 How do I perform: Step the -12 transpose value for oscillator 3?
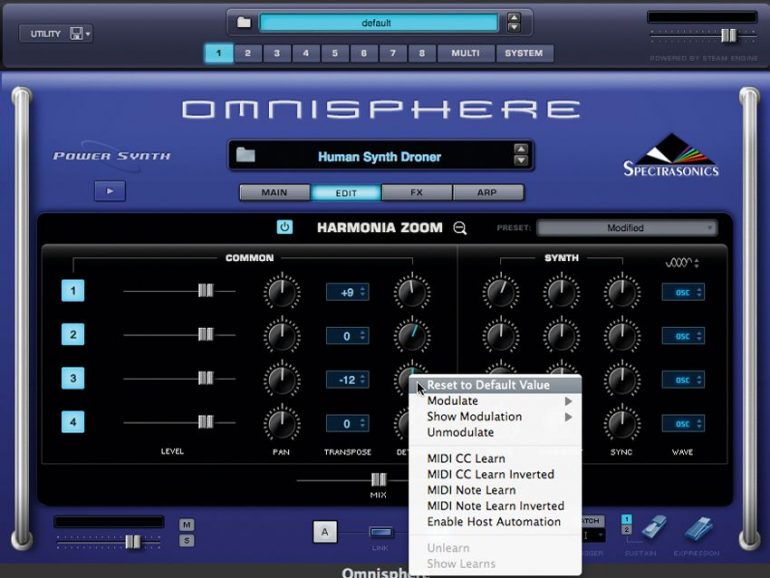(362, 379)
